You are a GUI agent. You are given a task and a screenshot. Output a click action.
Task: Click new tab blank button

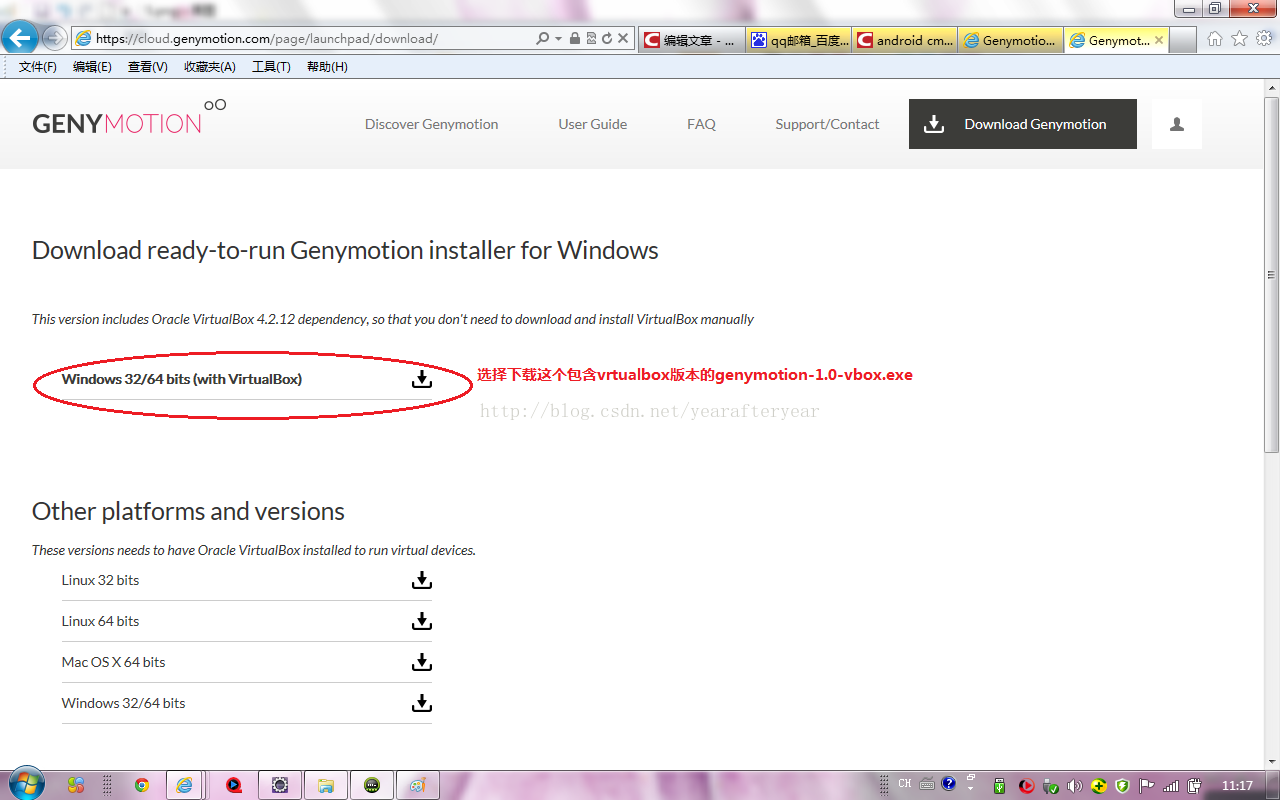(1183, 40)
